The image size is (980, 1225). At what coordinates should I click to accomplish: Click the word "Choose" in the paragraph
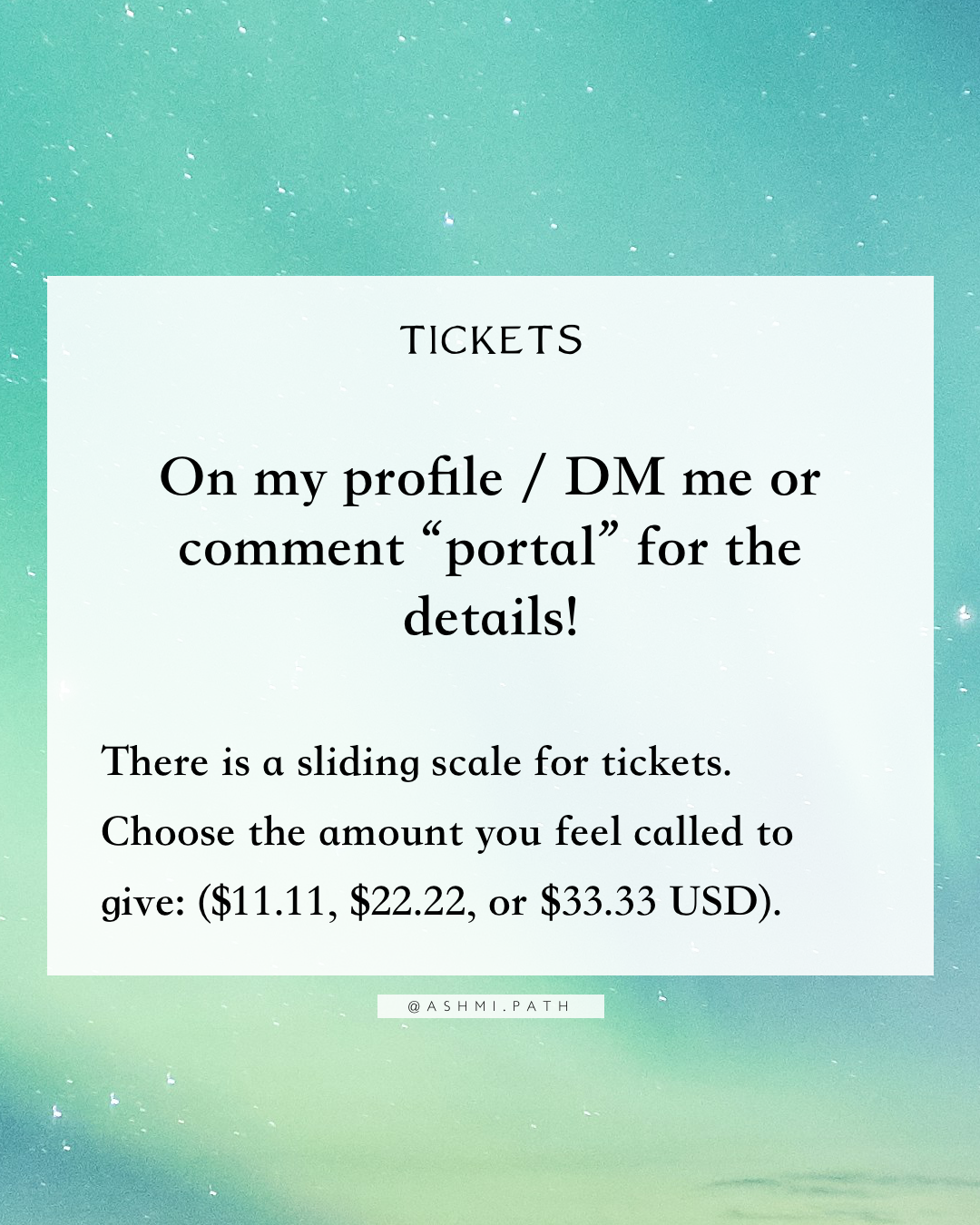[168, 832]
